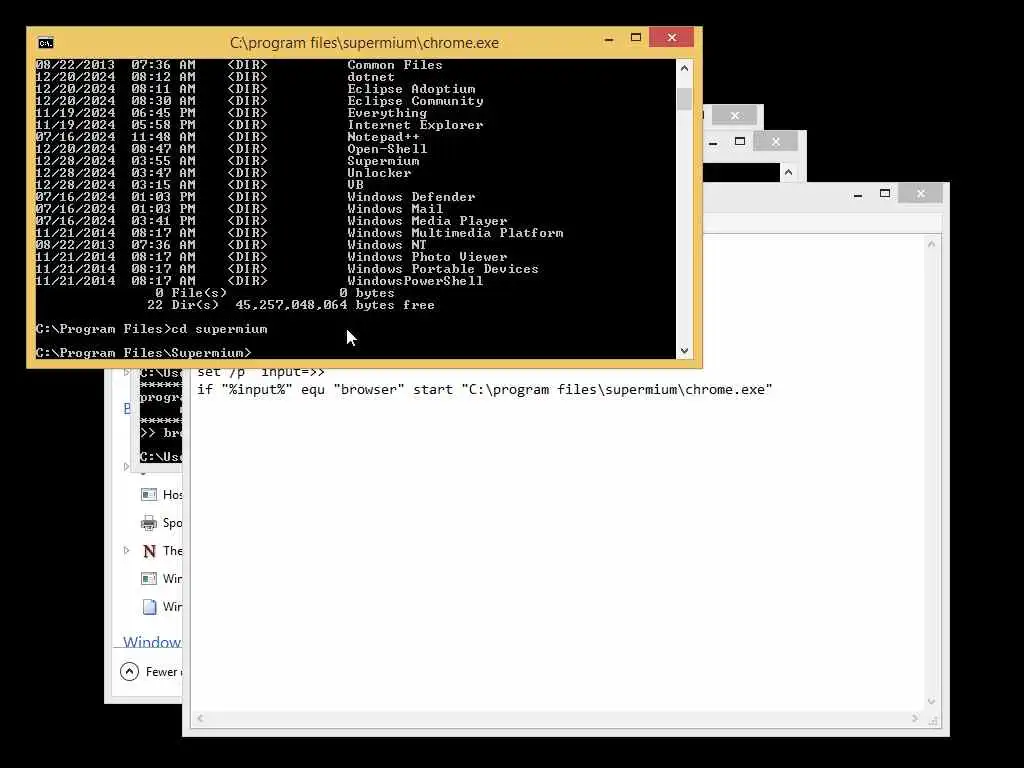Click the Command Prompt scrollbar down arrow

(684, 351)
